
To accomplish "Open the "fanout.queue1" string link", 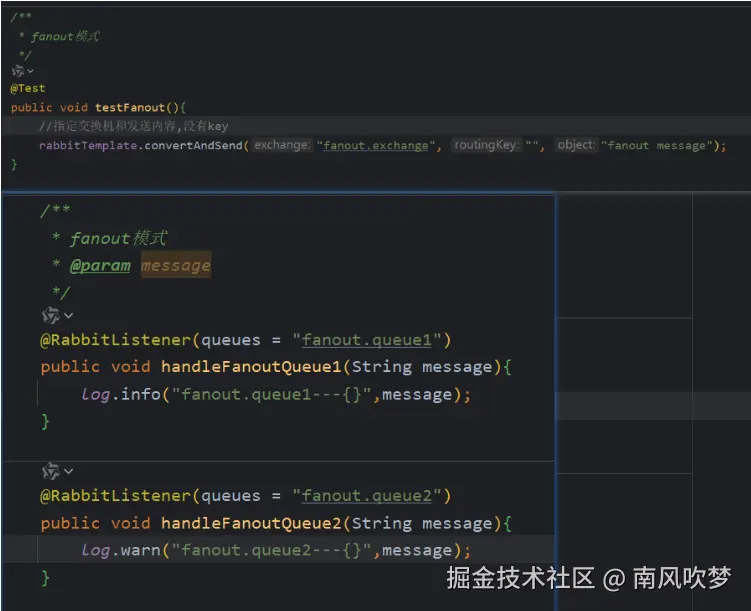I will [x=366, y=340].
